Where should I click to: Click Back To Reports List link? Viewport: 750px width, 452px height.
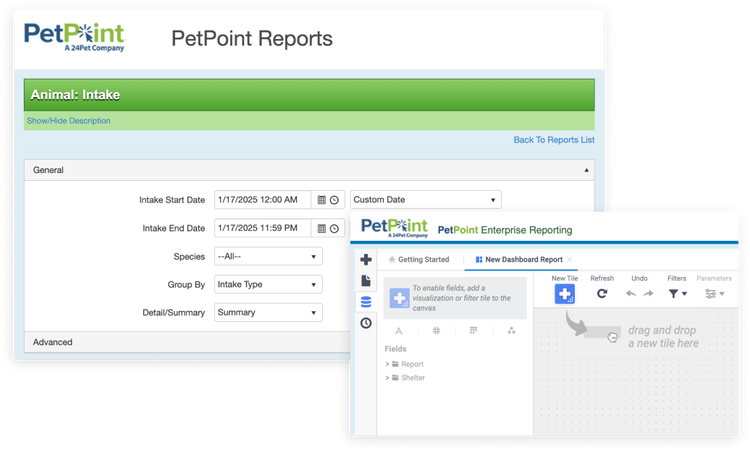pos(554,140)
